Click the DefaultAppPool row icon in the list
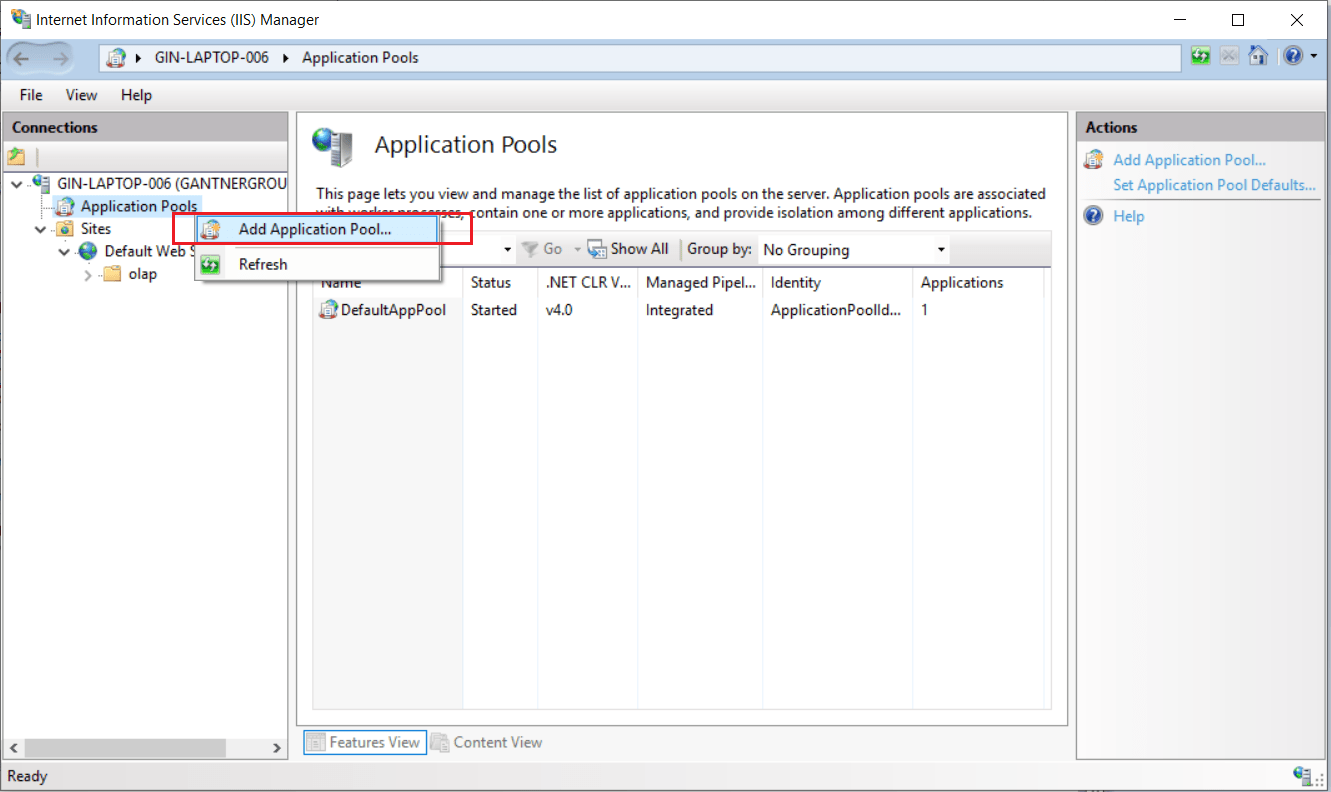Screen dimensions: 1331x792 tap(329, 310)
